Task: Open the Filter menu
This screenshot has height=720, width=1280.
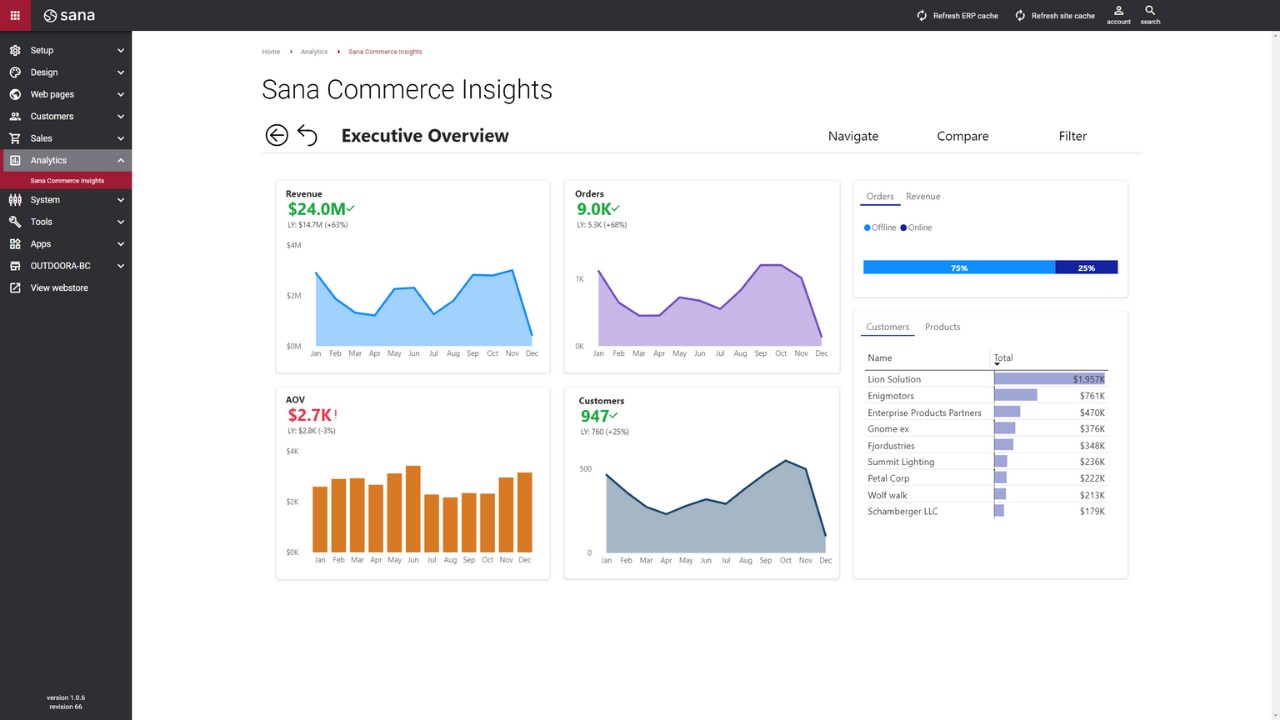Action: coord(1072,136)
